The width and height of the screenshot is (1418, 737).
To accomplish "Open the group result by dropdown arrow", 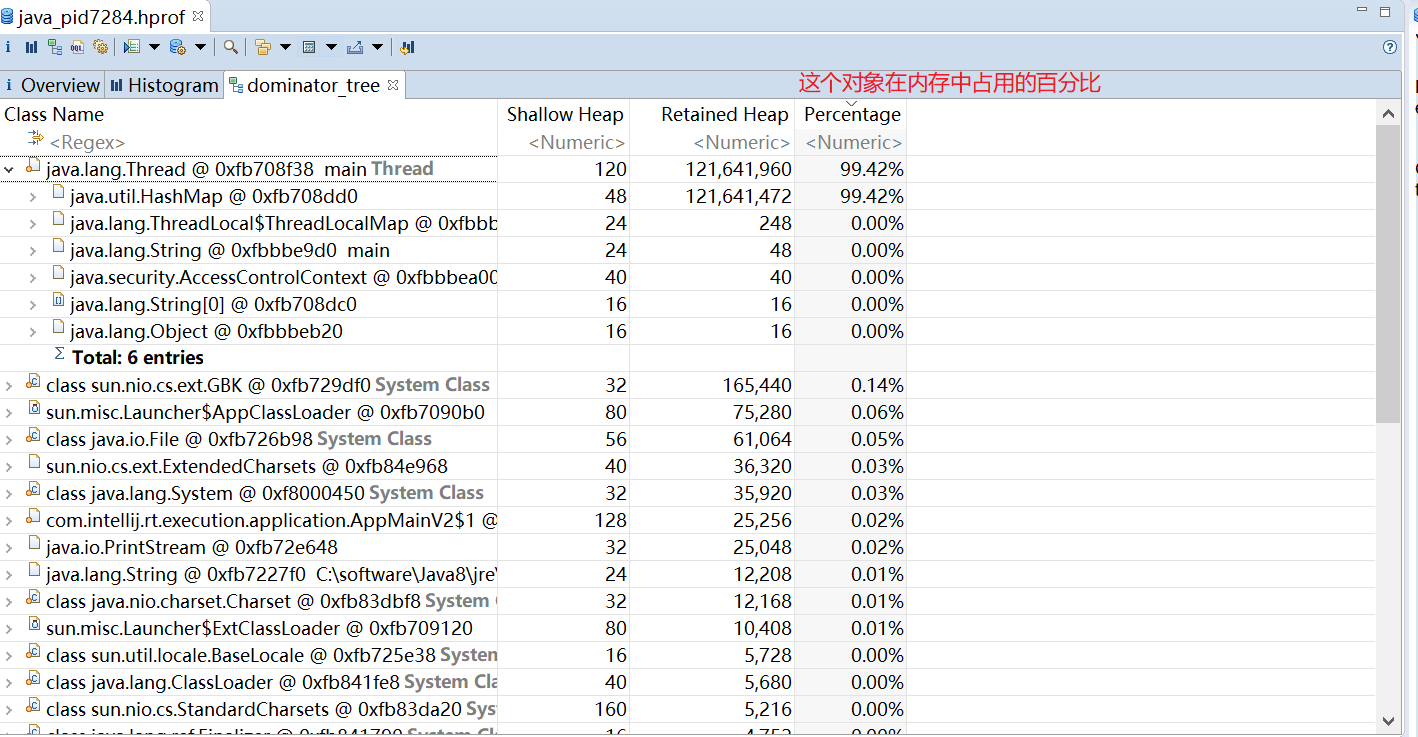I will point(285,47).
